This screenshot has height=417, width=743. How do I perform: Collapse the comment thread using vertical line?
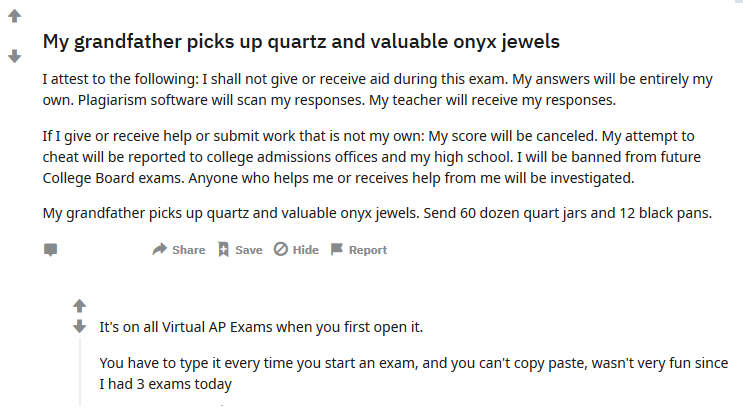click(x=80, y=372)
